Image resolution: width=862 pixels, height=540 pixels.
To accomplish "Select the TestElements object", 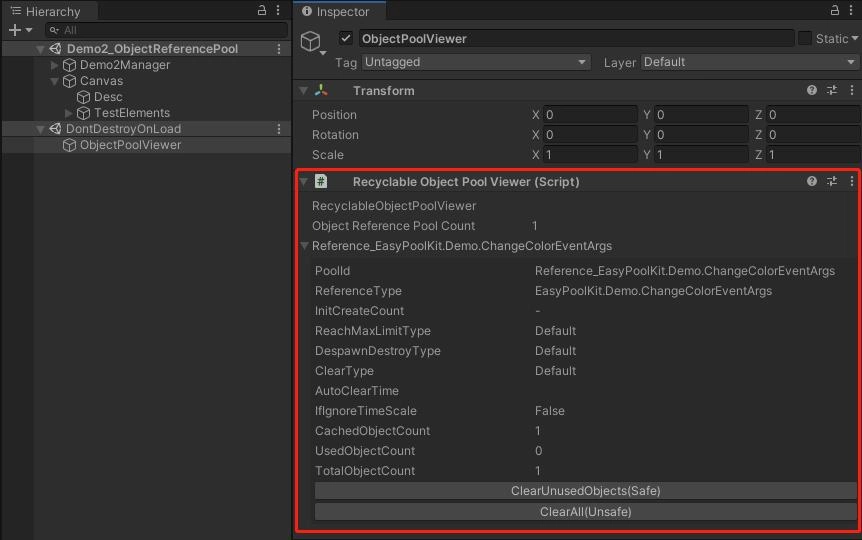I will (131, 113).
